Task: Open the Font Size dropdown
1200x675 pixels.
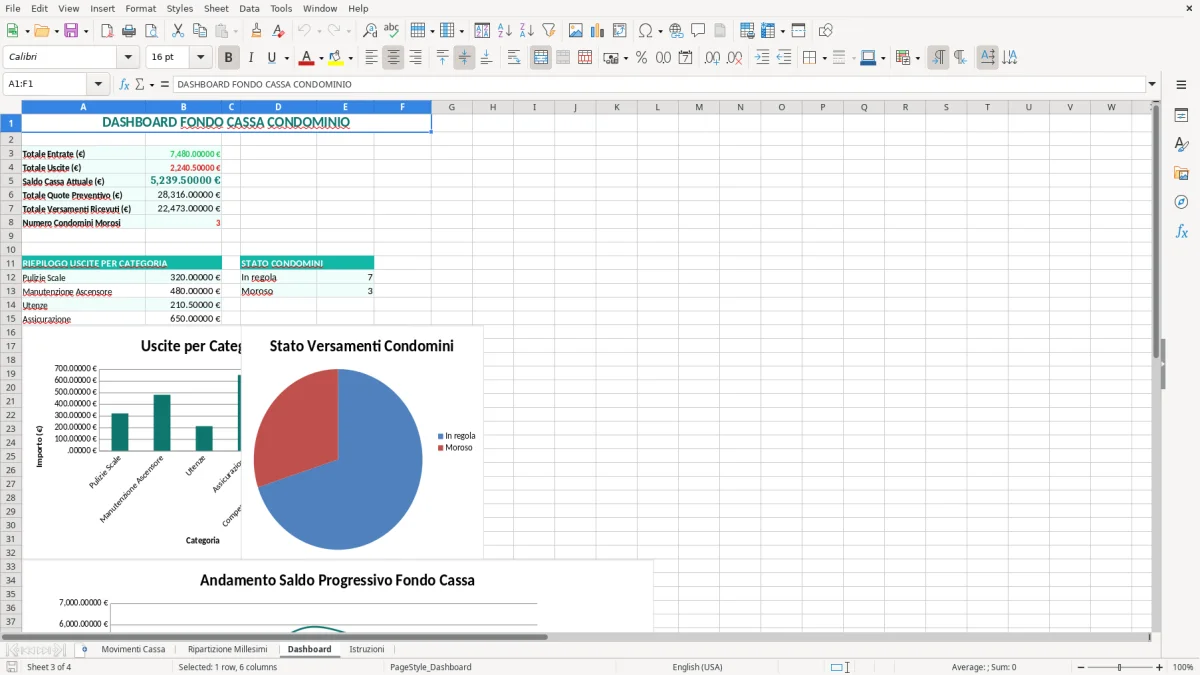Action: (200, 58)
